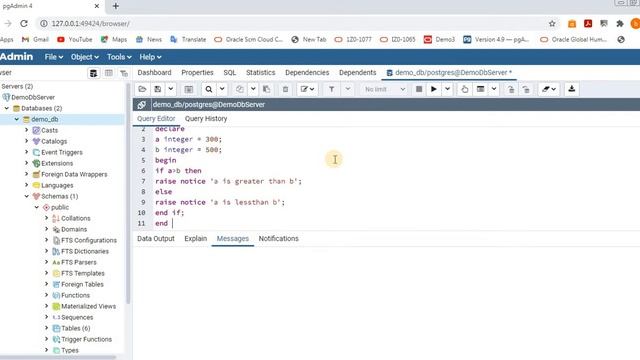Switch to the Notifications tab
The height and width of the screenshot is (360, 640).
pos(278,238)
